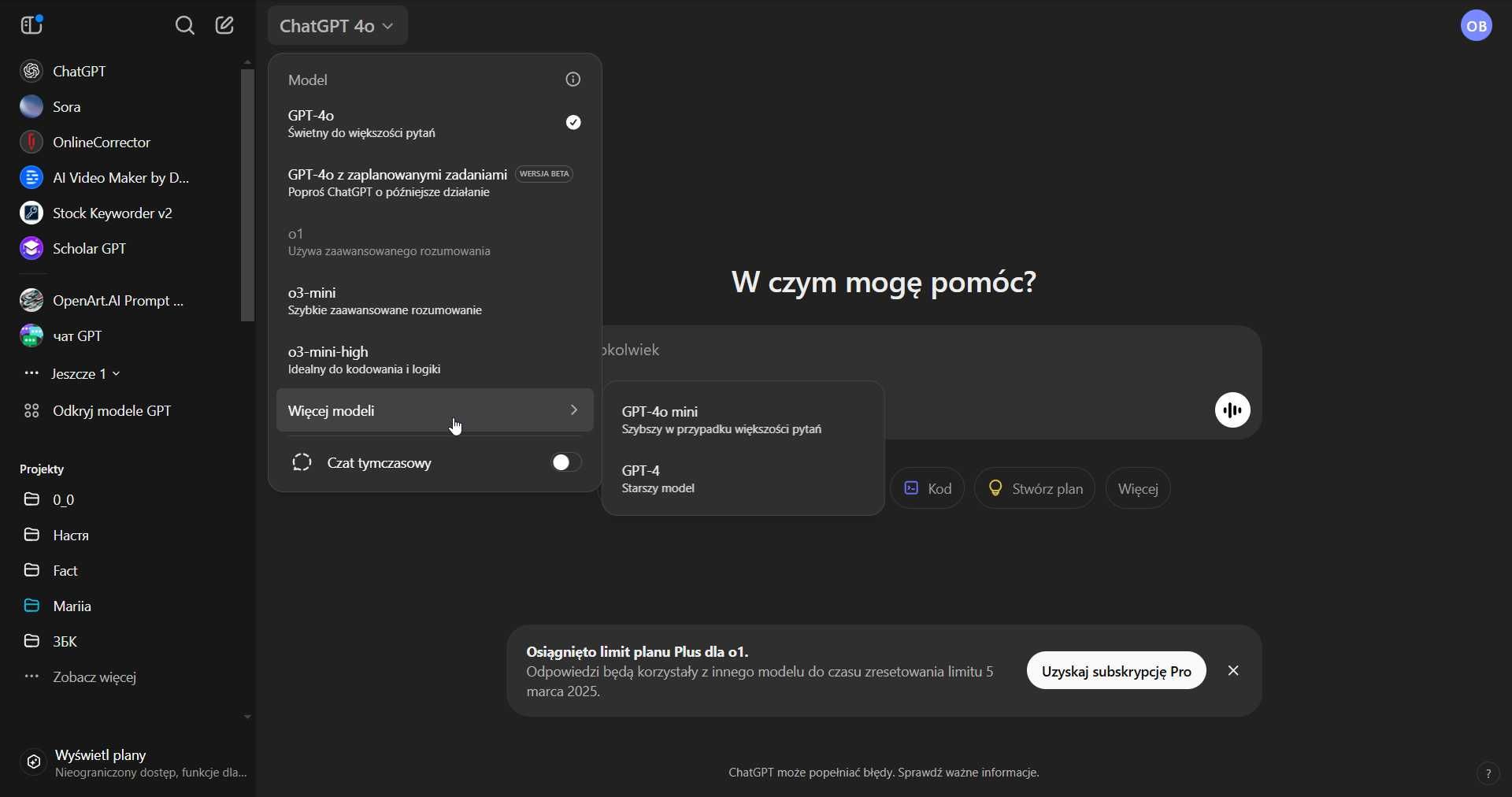Click the Stwórz plan suggestion chip
This screenshot has height=797, width=1512.
[1034, 488]
